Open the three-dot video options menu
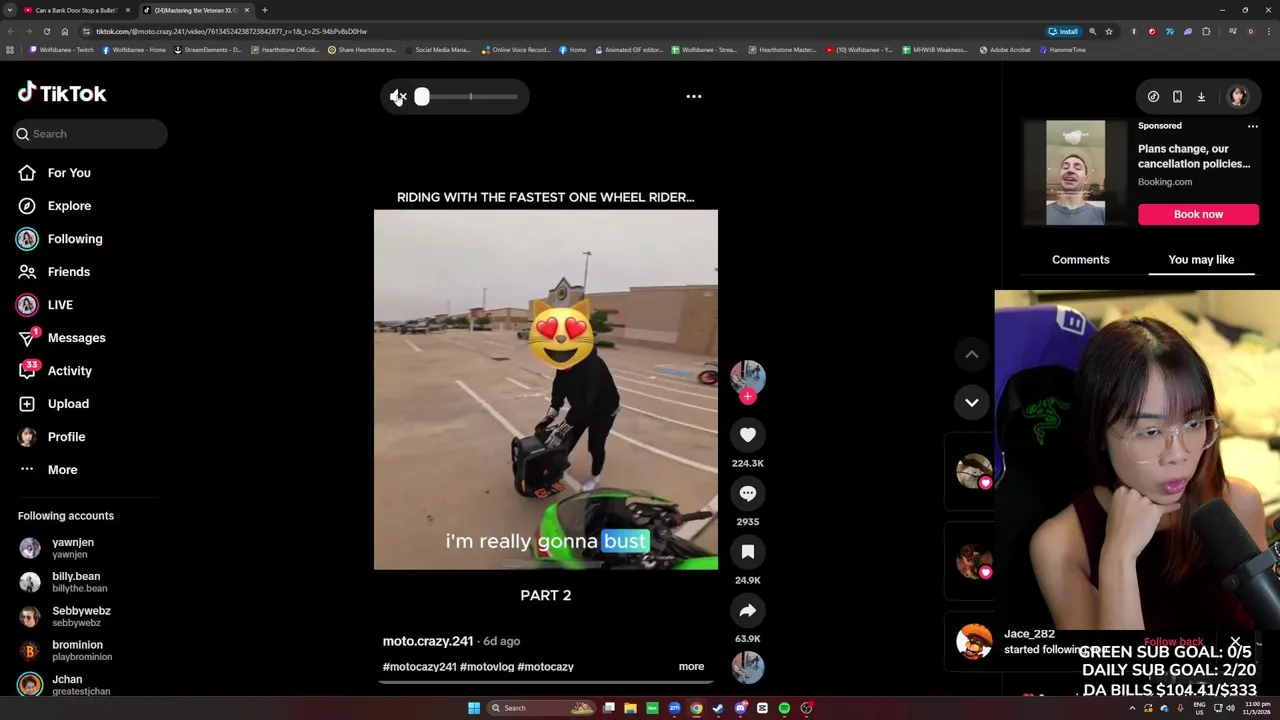 coord(694,96)
